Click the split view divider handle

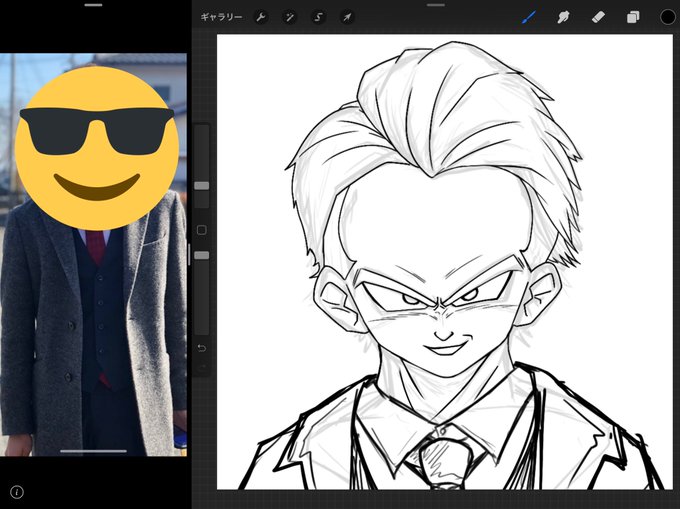click(x=189, y=254)
